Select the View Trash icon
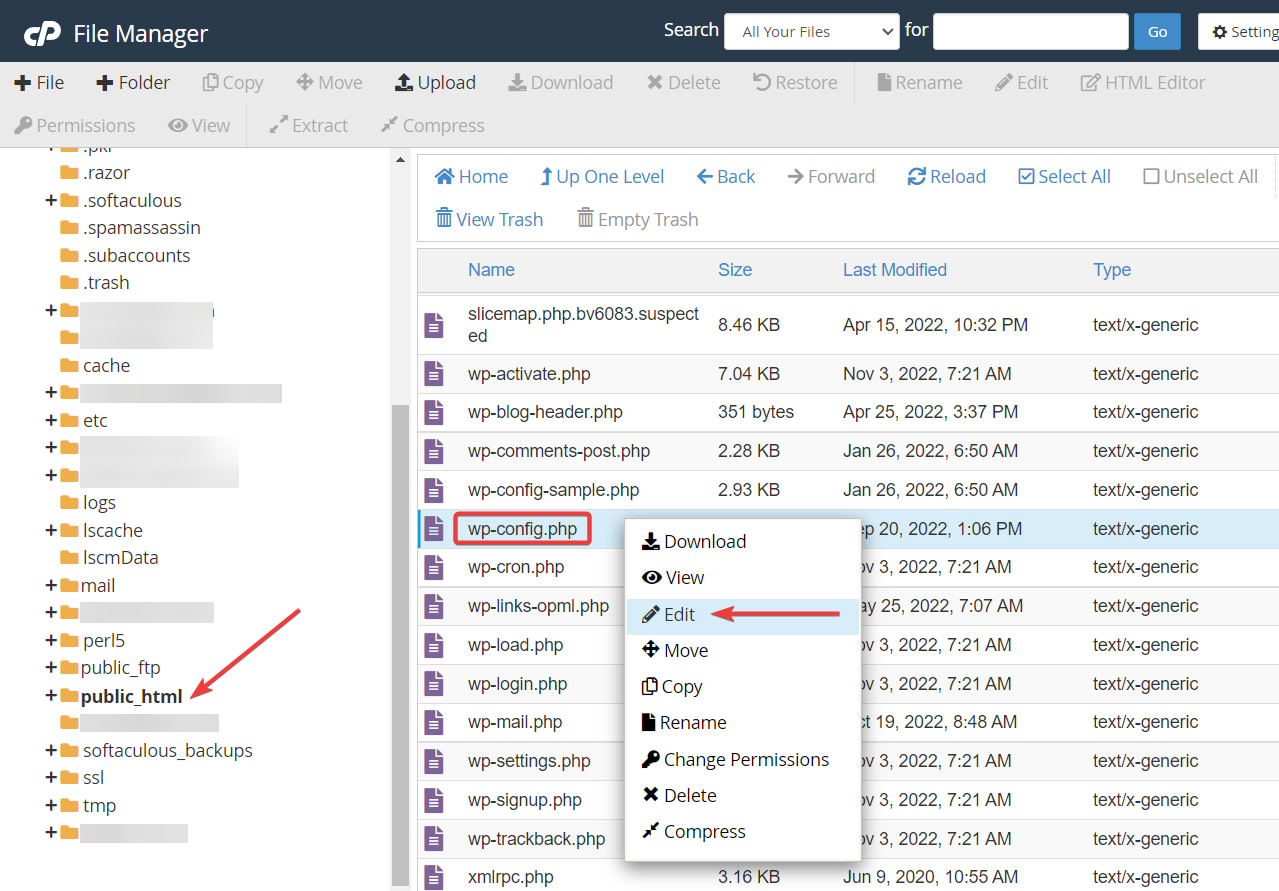The width and height of the screenshot is (1279, 891). tap(488, 218)
